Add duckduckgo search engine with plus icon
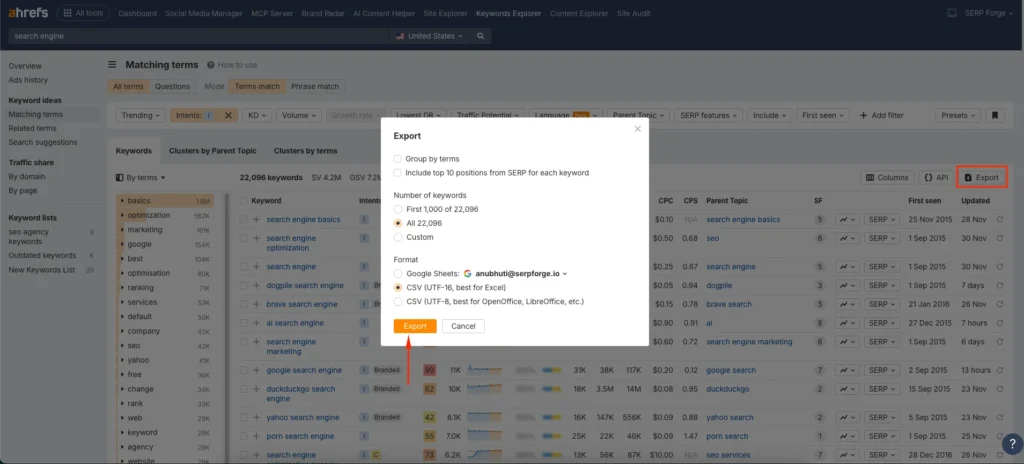The height and width of the screenshot is (464, 1024). coord(257,389)
